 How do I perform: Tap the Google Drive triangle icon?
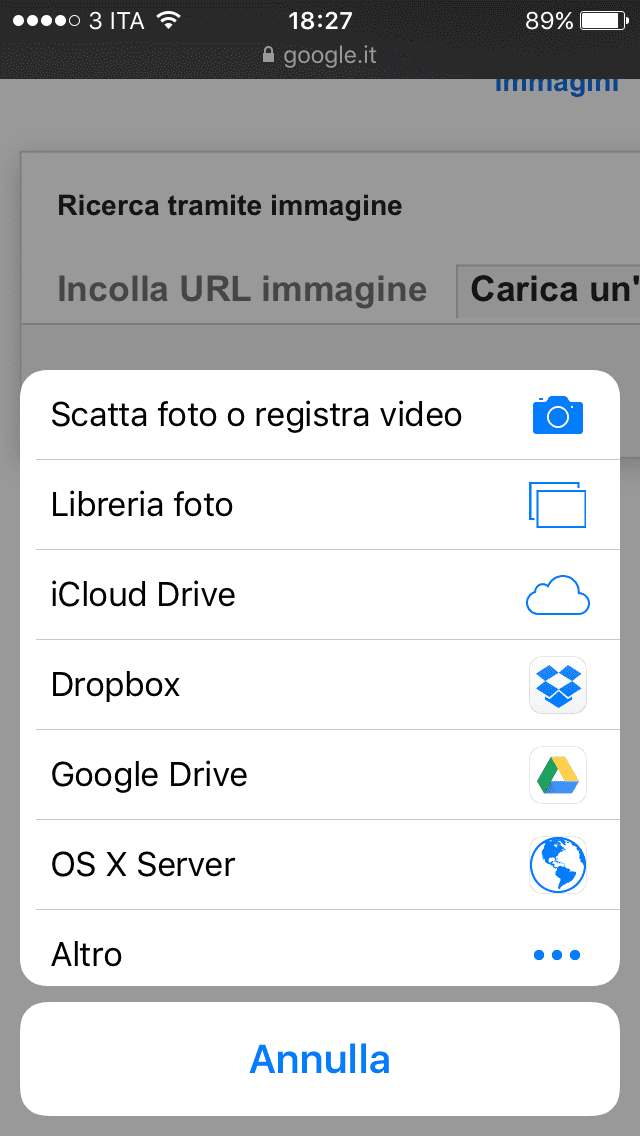(557, 775)
